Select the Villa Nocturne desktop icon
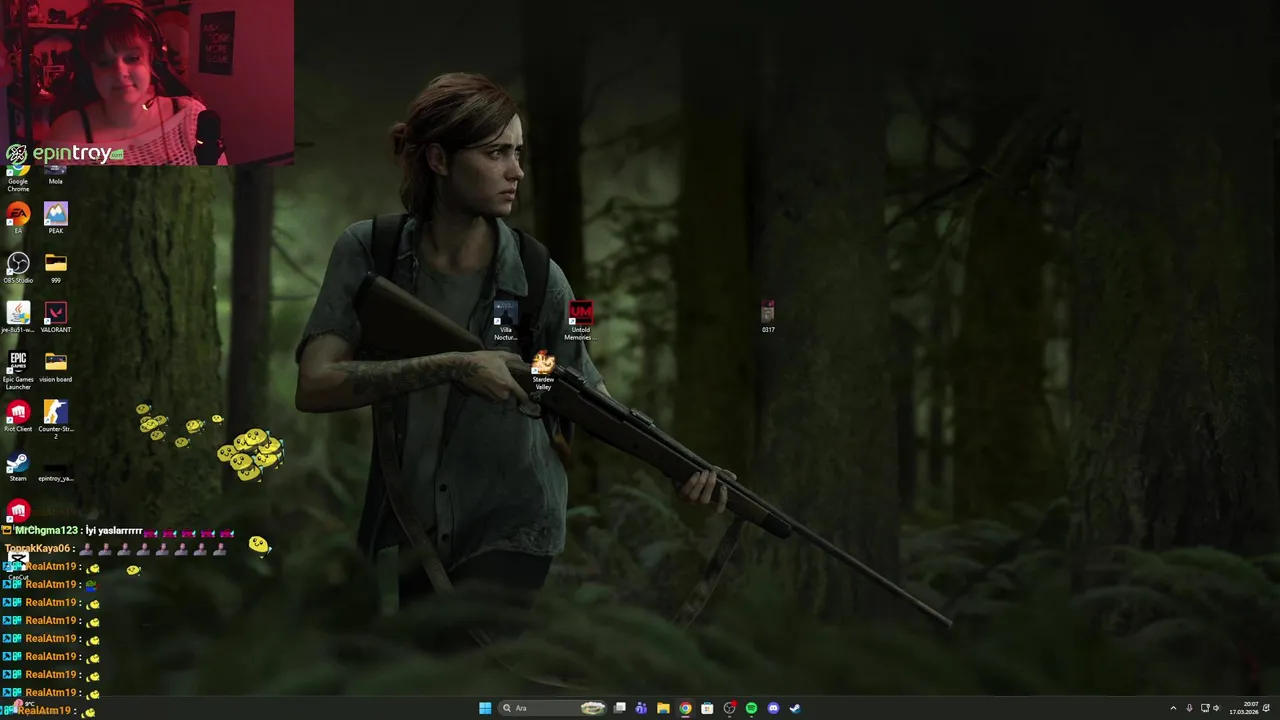Image resolution: width=1280 pixels, height=720 pixels. click(506, 320)
